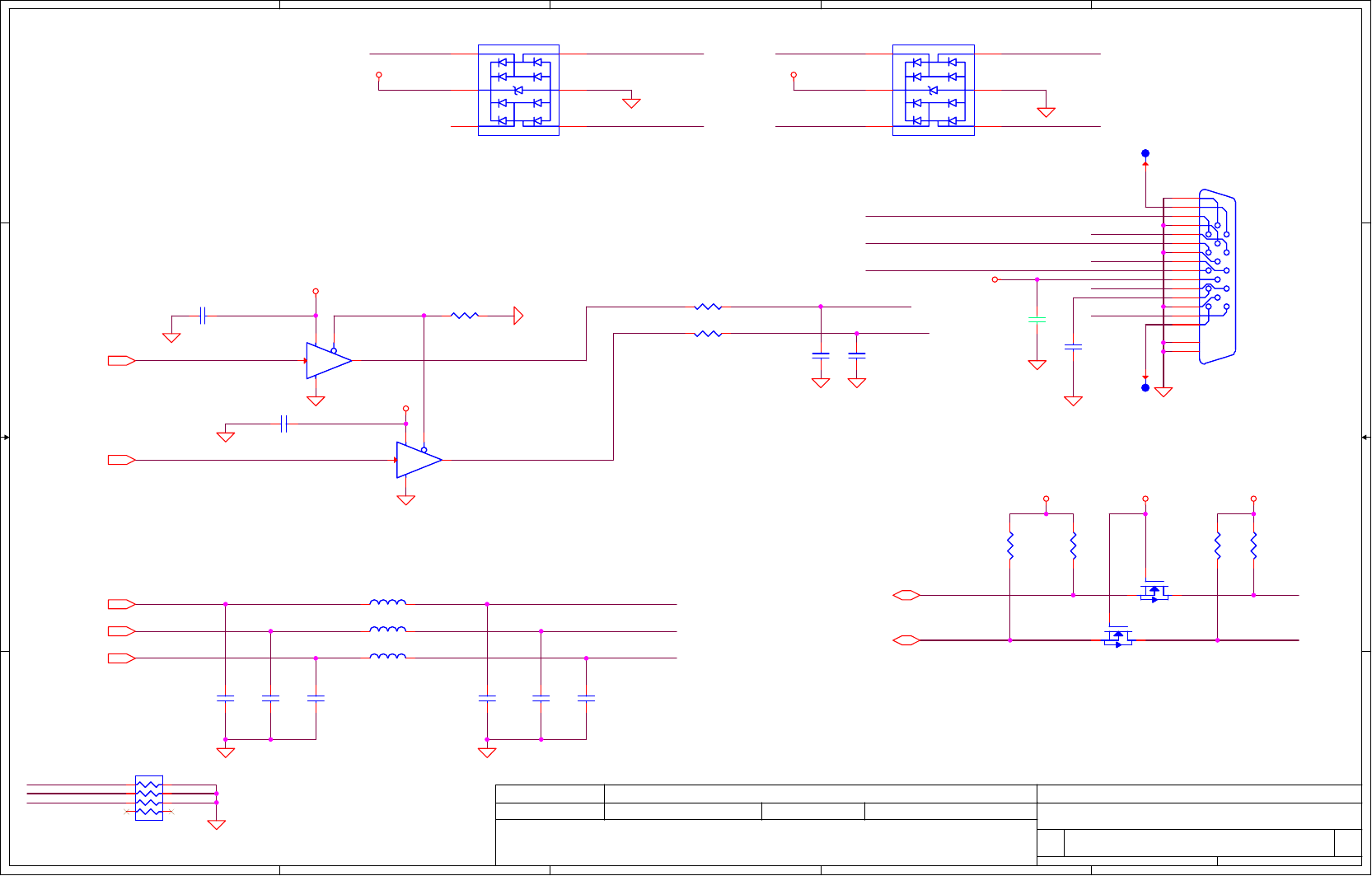Click the input port feeding the lower buffer
The image size is (1372, 876).
121,460
